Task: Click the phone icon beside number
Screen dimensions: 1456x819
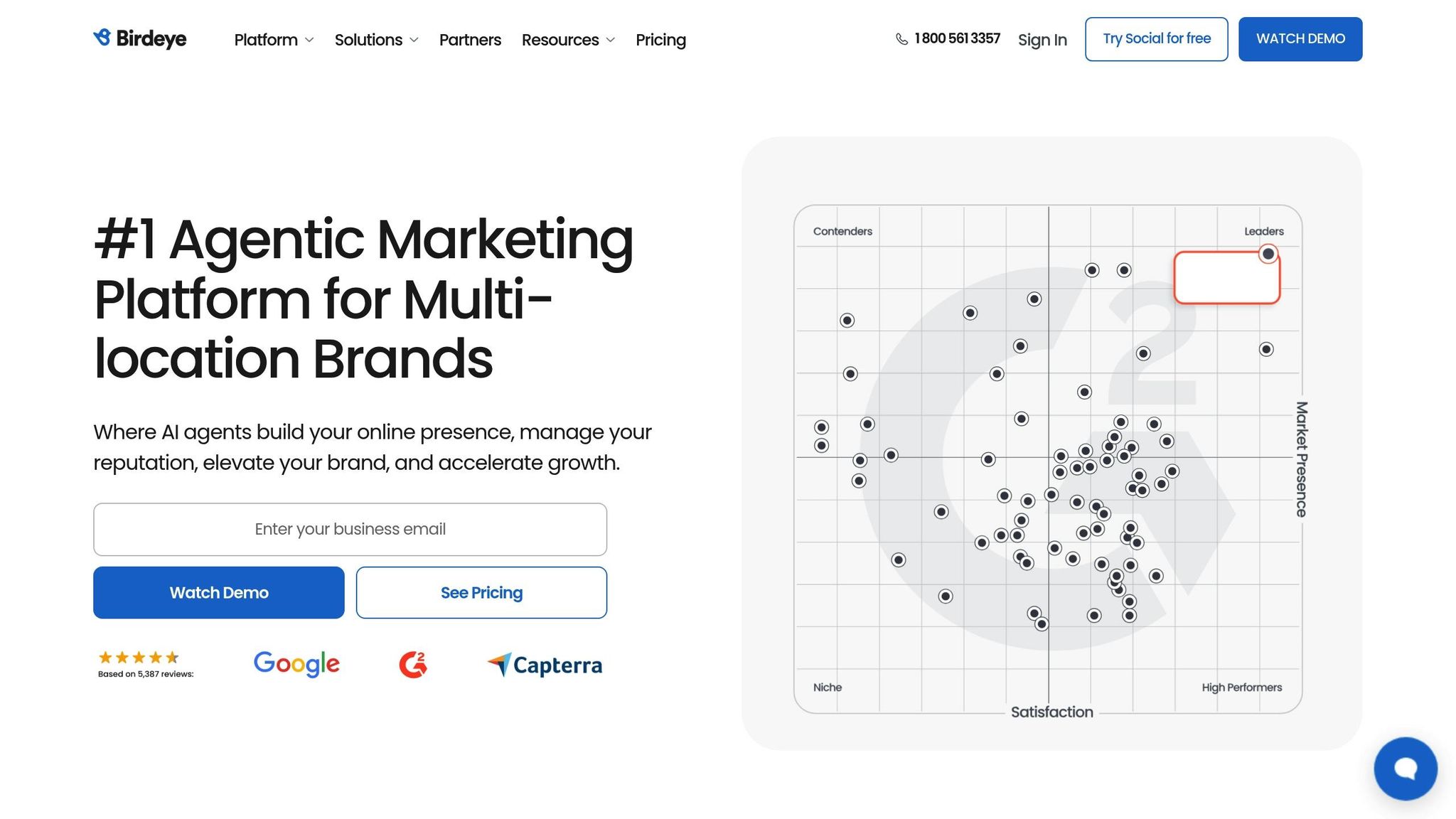Action: coord(901,39)
